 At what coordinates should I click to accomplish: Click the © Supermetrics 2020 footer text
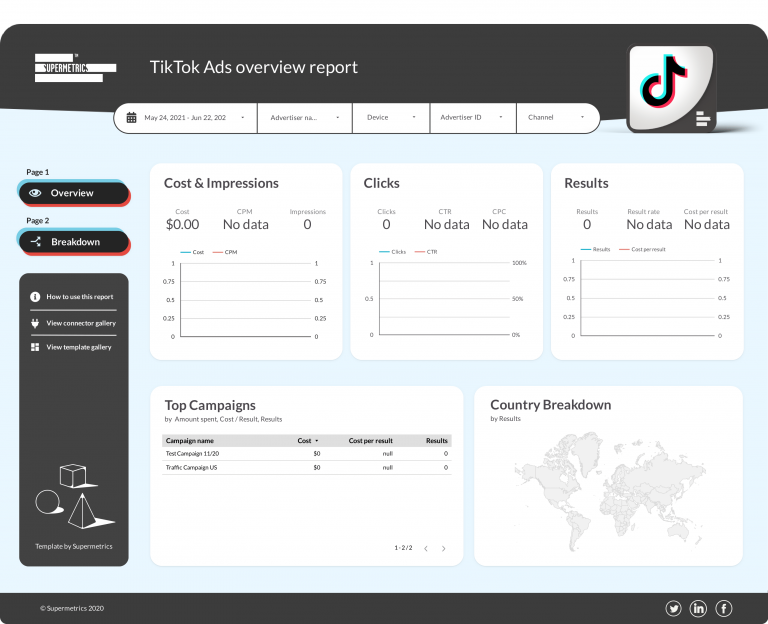click(x=72, y=608)
